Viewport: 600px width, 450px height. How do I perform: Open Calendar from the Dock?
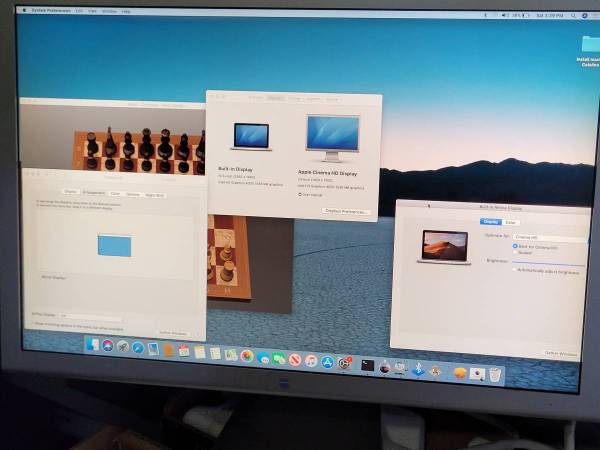pos(184,351)
